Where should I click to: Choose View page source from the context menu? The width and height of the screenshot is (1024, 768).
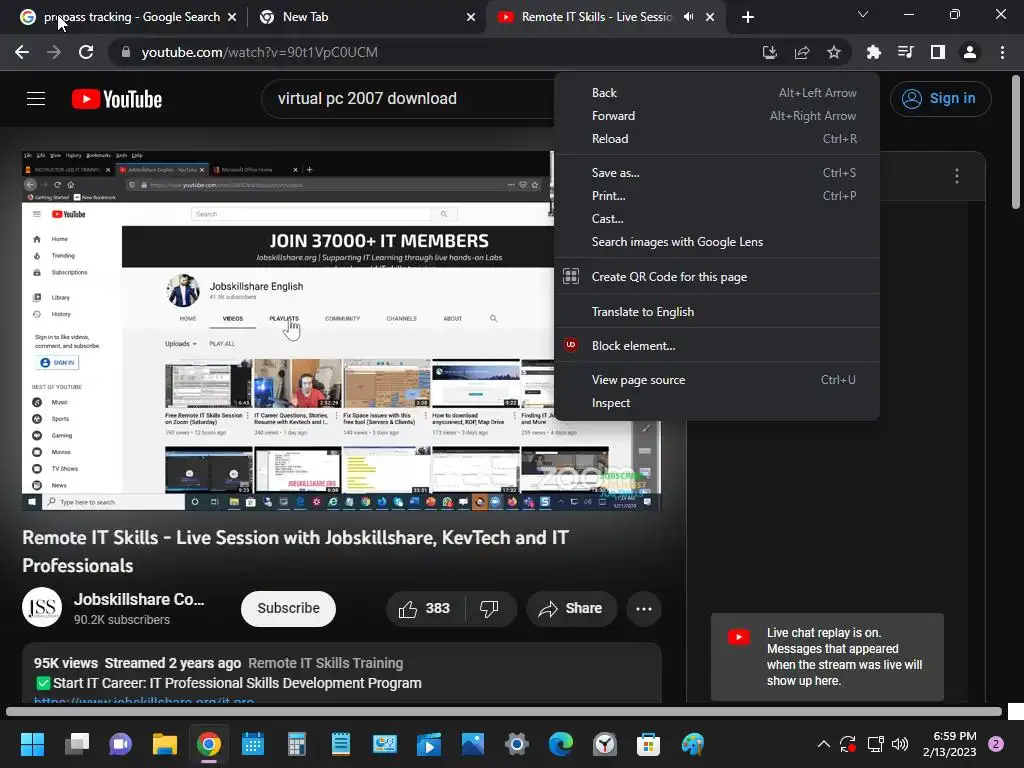pyautogui.click(x=717, y=380)
